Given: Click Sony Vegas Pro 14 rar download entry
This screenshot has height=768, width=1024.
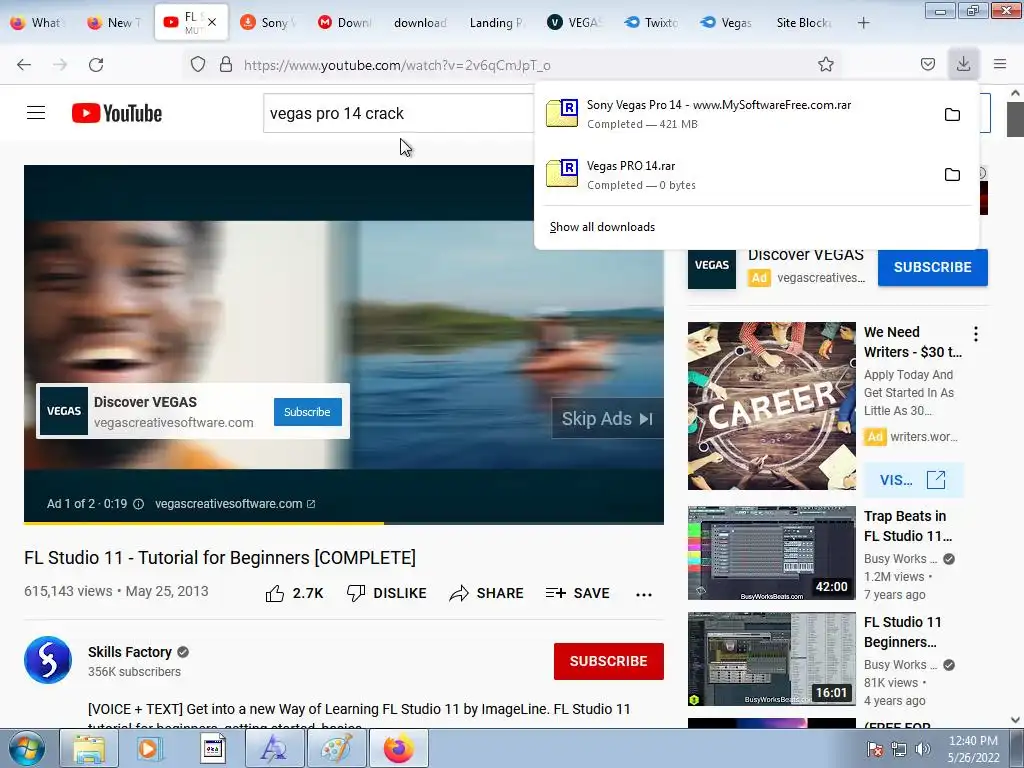Looking at the screenshot, I should (x=738, y=114).
